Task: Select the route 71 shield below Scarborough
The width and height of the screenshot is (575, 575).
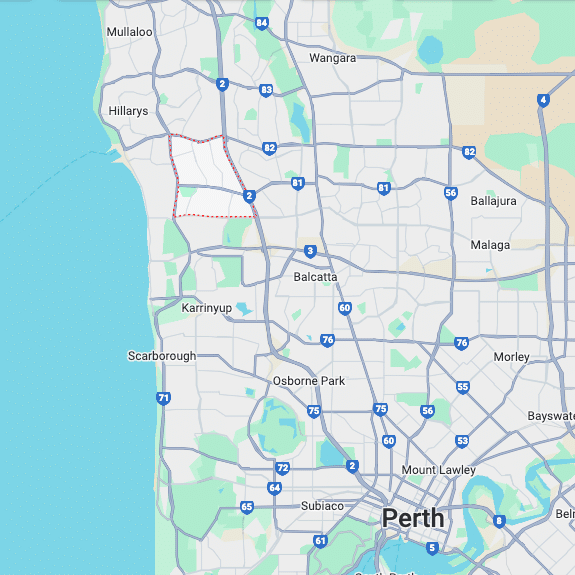Action: [163, 398]
